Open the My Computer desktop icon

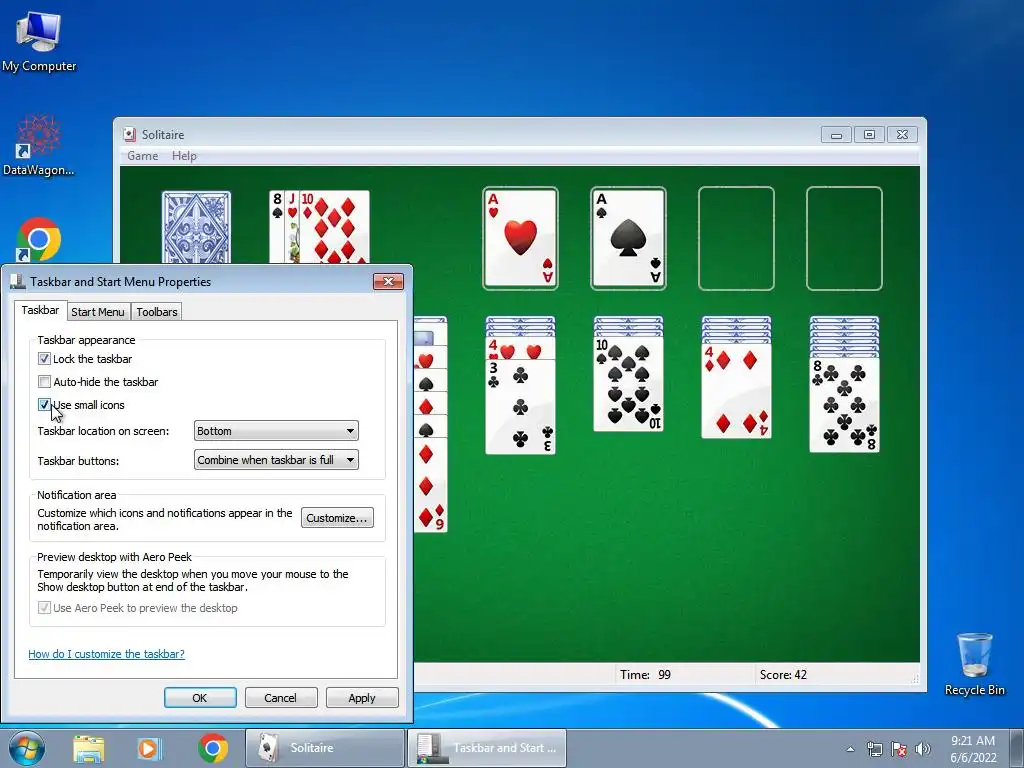coord(39,41)
